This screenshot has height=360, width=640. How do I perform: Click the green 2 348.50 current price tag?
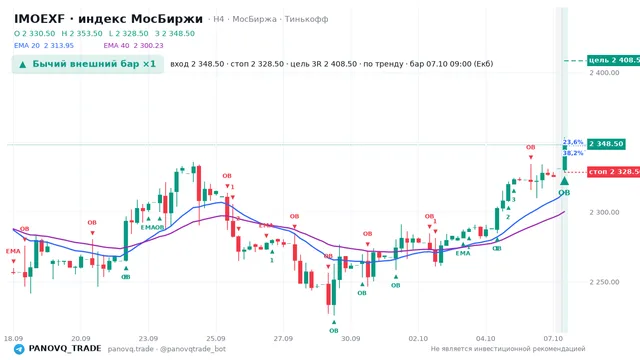point(606,144)
